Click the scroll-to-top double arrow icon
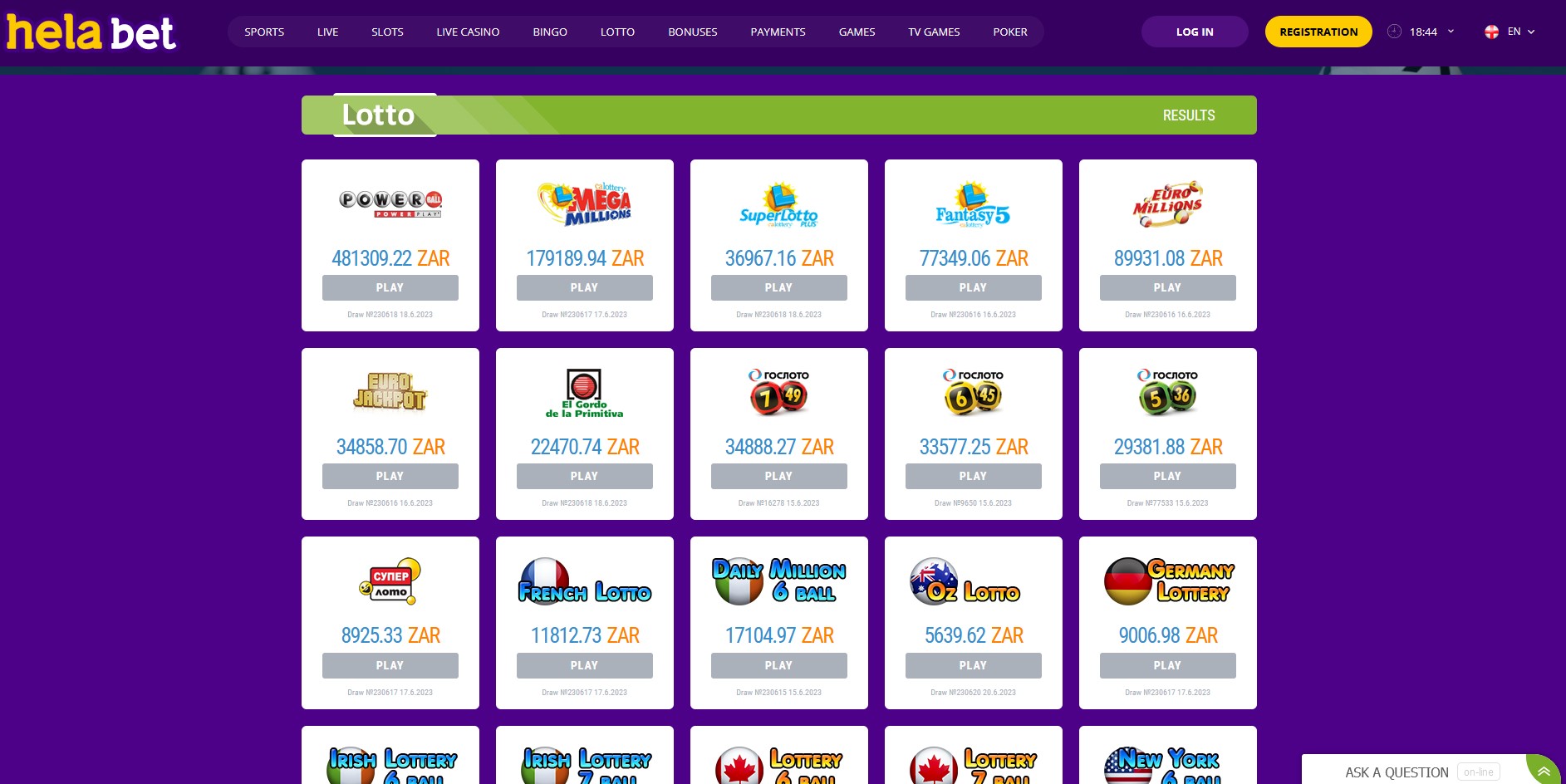Image resolution: width=1566 pixels, height=784 pixels. pyautogui.click(x=1544, y=772)
